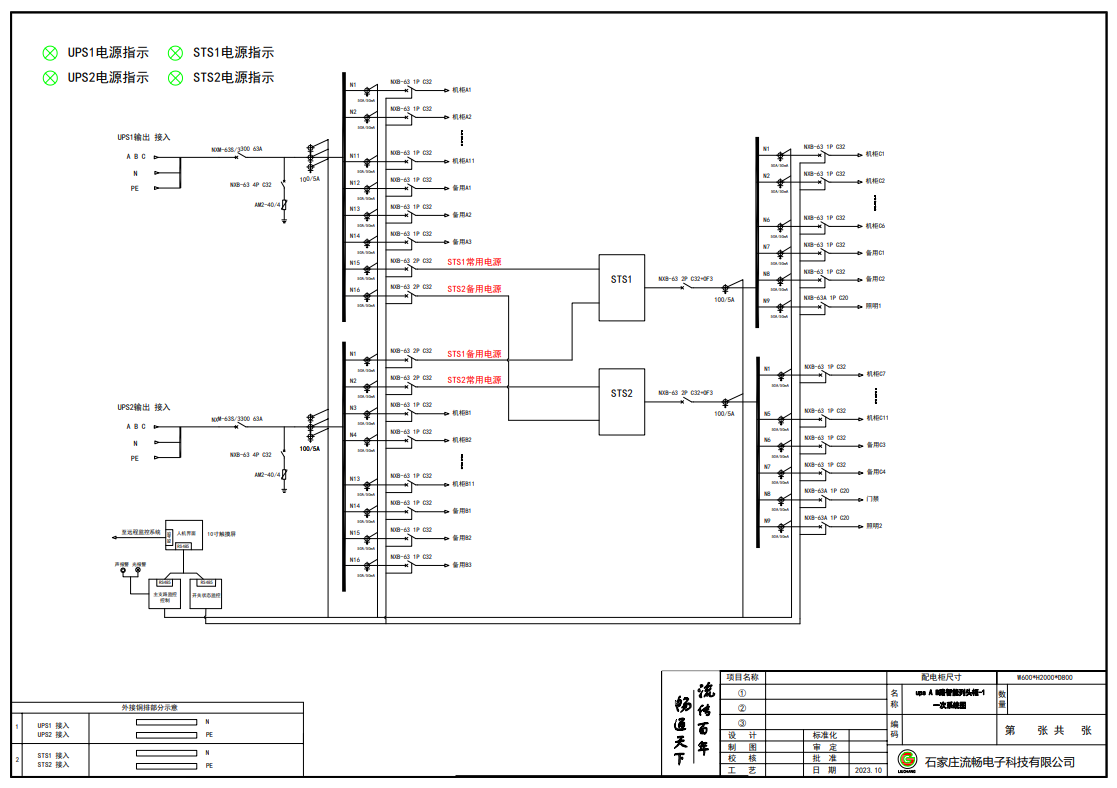Viewport: 1117px width, 788px height.
Task: Click the UPS2电源指示 green indicator lamp
Action: [x=49, y=77]
